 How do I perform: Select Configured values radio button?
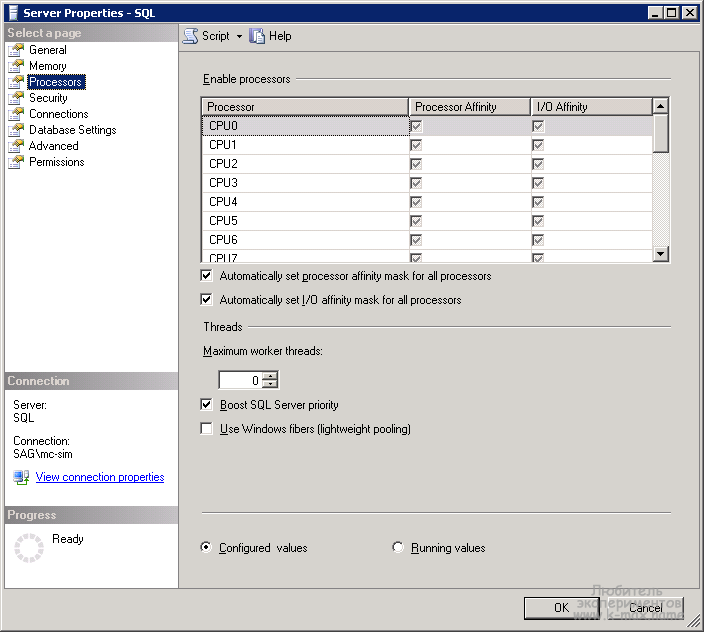[x=206, y=547]
